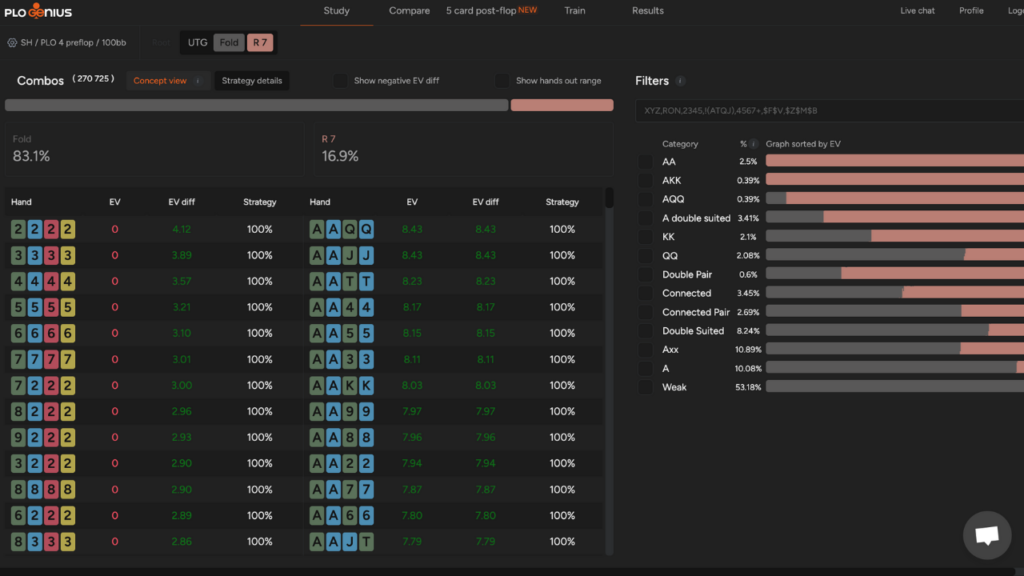Image resolution: width=1024 pixels, height=576 pixels.
Task: Check the Weak category filter
Action: (x=645, y=387)
